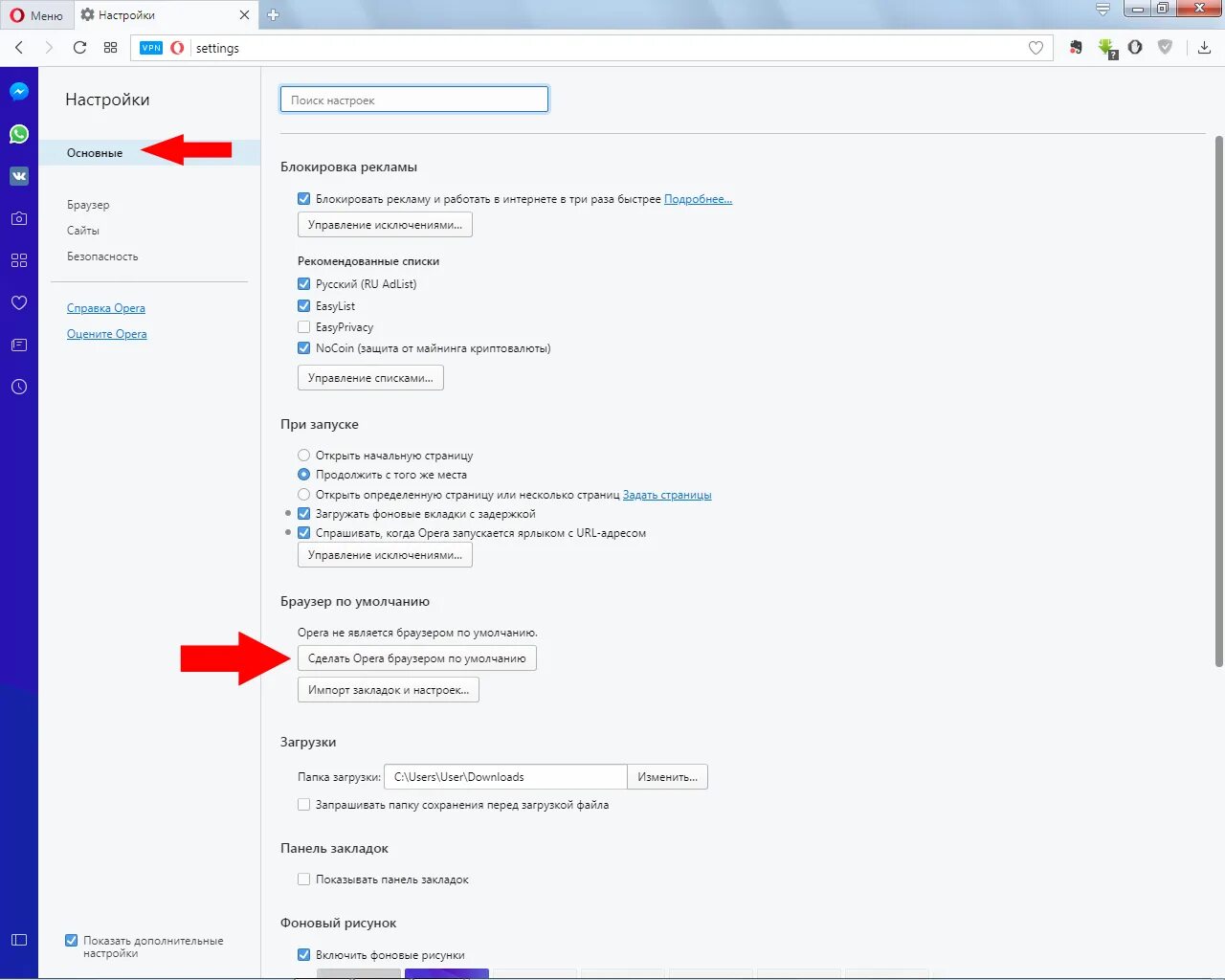Open Оцените Opera link
The image size is (1225, 980).
[107, 334]
